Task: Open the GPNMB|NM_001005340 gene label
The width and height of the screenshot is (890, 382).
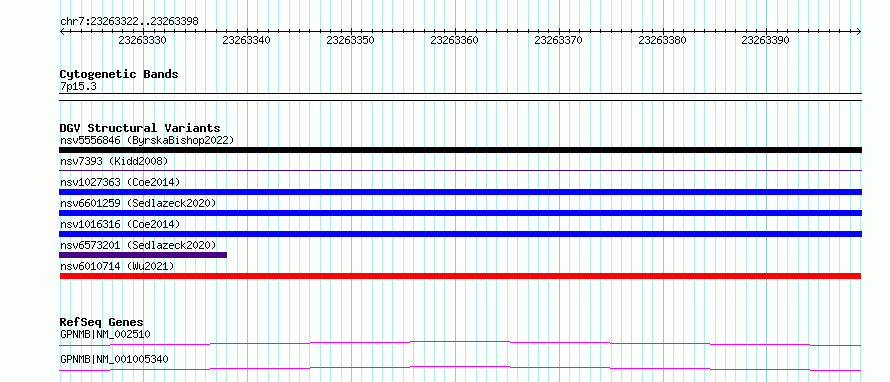Action: (x=114, y=359)
